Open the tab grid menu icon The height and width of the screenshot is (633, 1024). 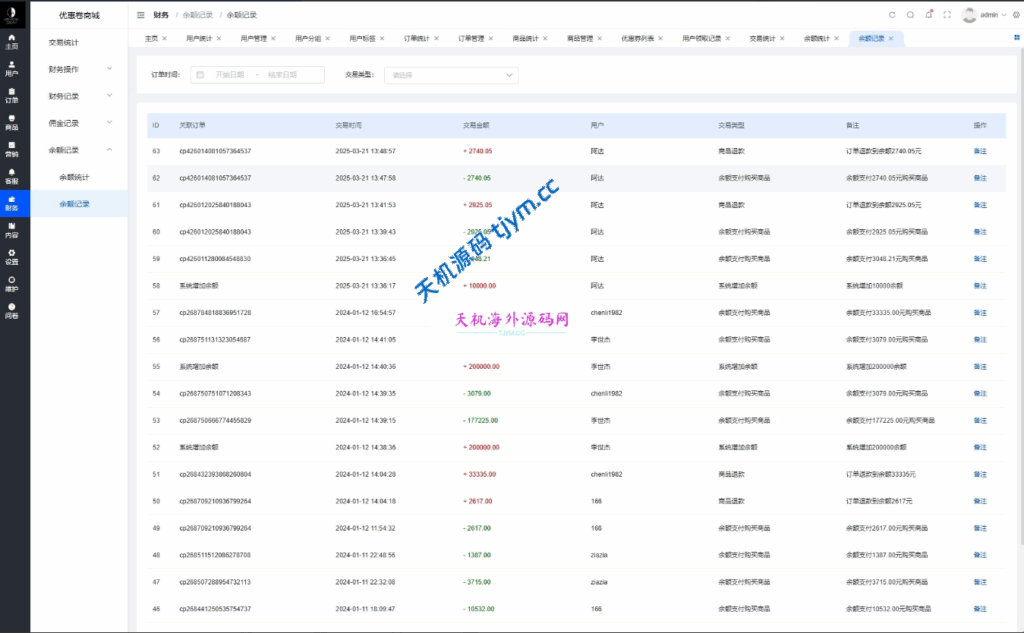(1017, 38)
